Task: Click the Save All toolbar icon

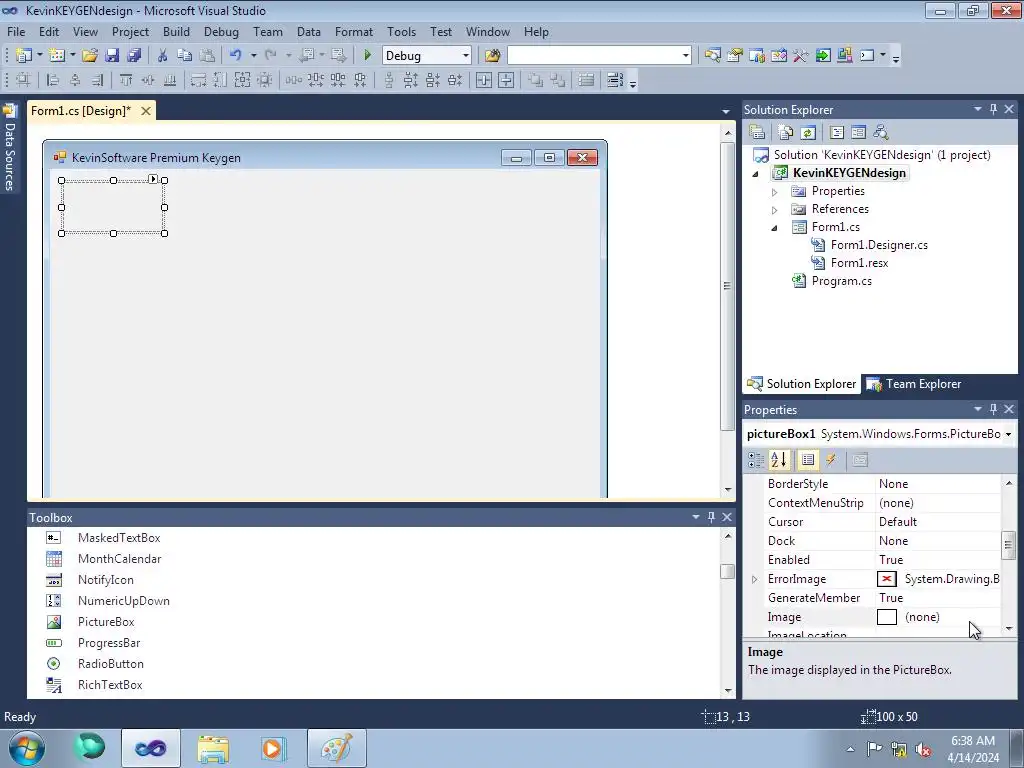Action: [134, 56]
